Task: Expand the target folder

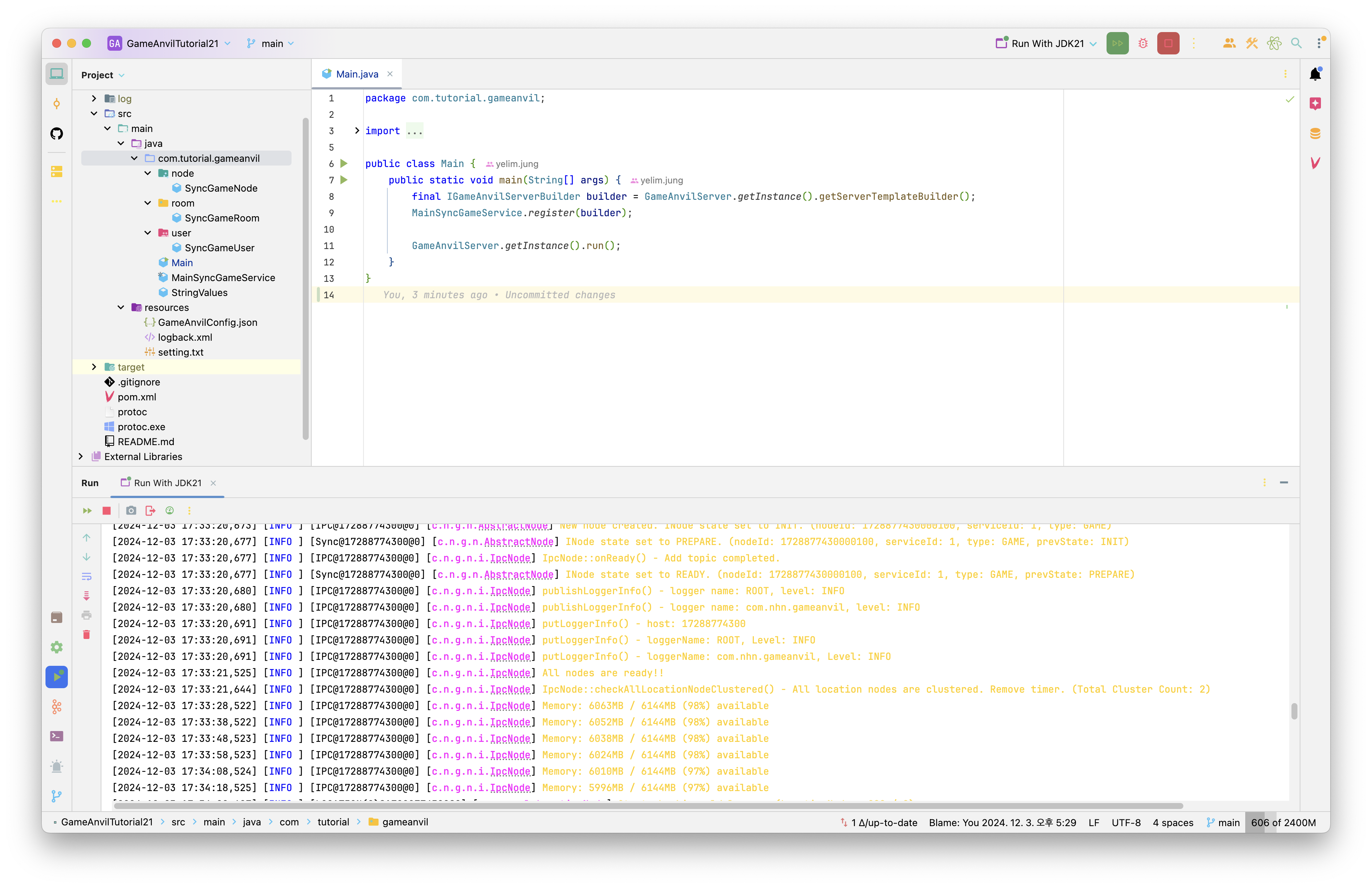Action: (x=94, y=367)
